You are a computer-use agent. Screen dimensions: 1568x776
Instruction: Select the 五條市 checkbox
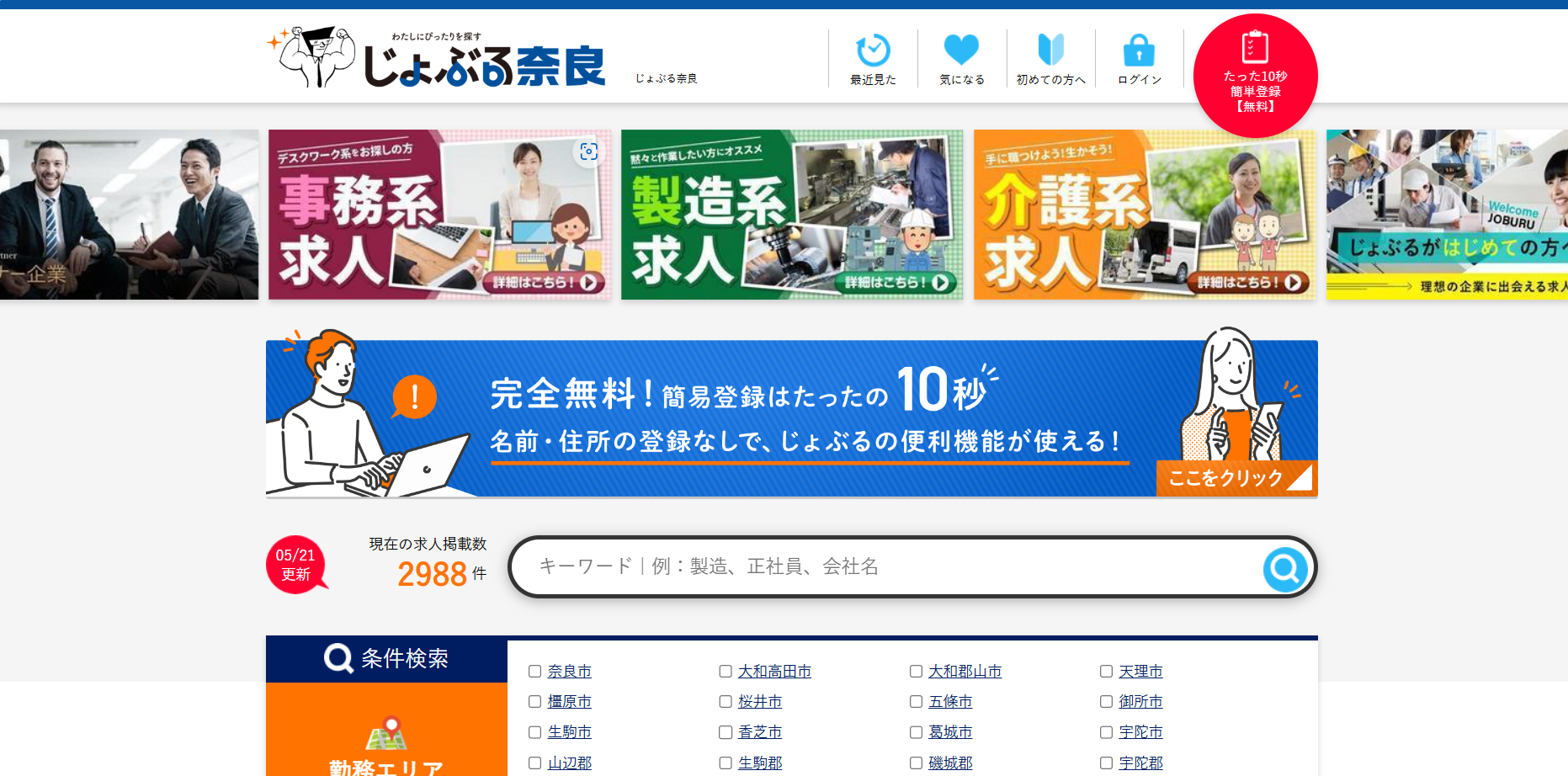(x=916, y=702)
